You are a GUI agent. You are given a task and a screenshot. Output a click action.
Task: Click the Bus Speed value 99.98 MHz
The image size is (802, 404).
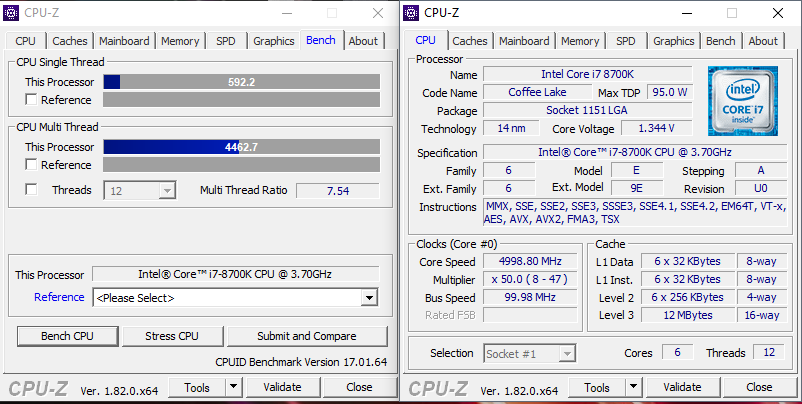pos(530,297)
